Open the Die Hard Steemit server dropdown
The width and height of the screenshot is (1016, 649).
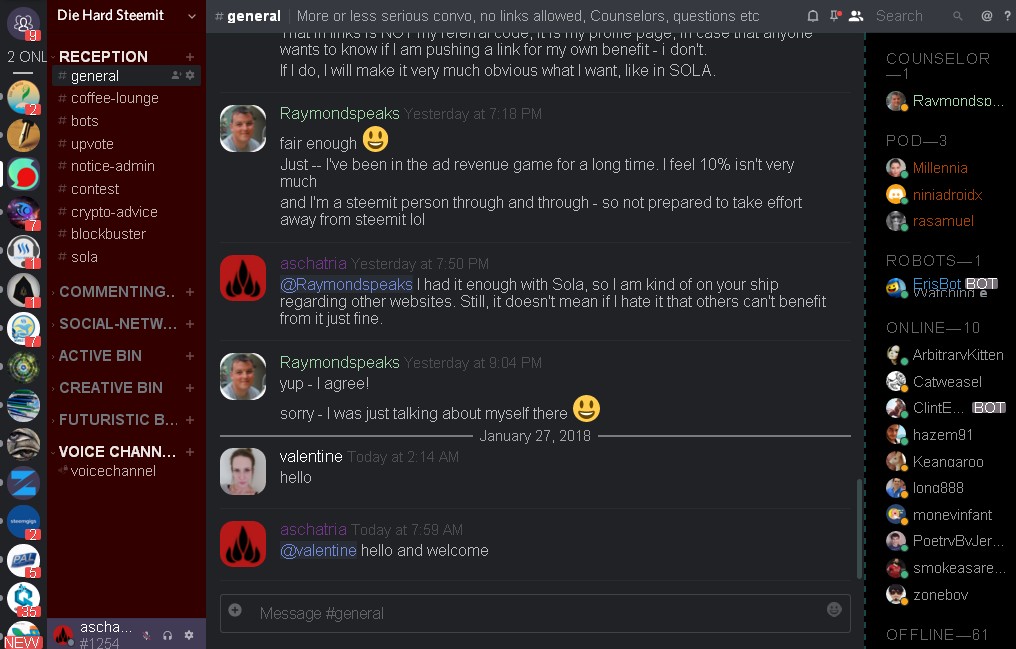pos(125,16)
